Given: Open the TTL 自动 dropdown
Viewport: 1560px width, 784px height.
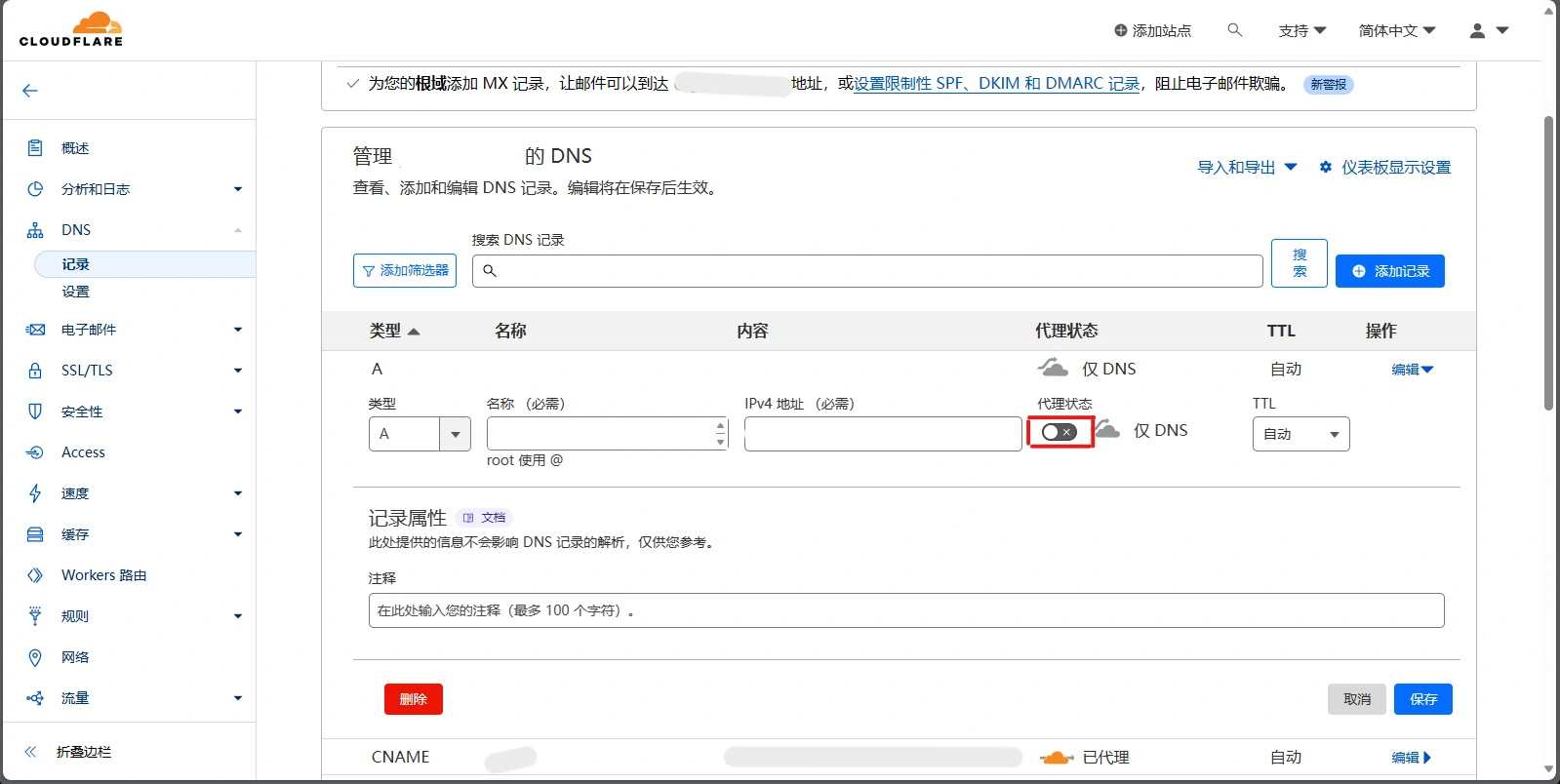Looking at the screenshot, I should click(1300, 434).
